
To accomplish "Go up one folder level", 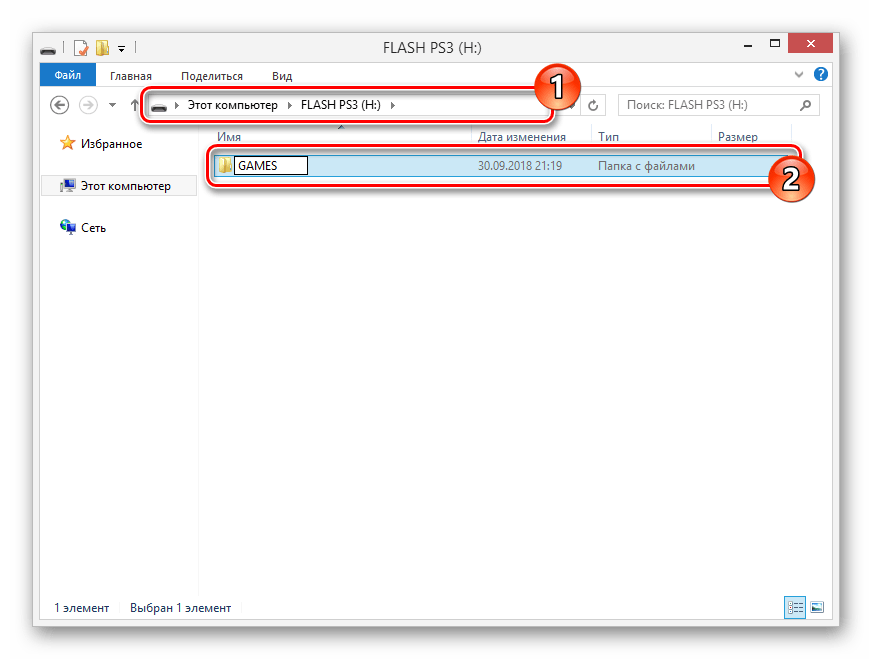I will [x=134, y=105].
